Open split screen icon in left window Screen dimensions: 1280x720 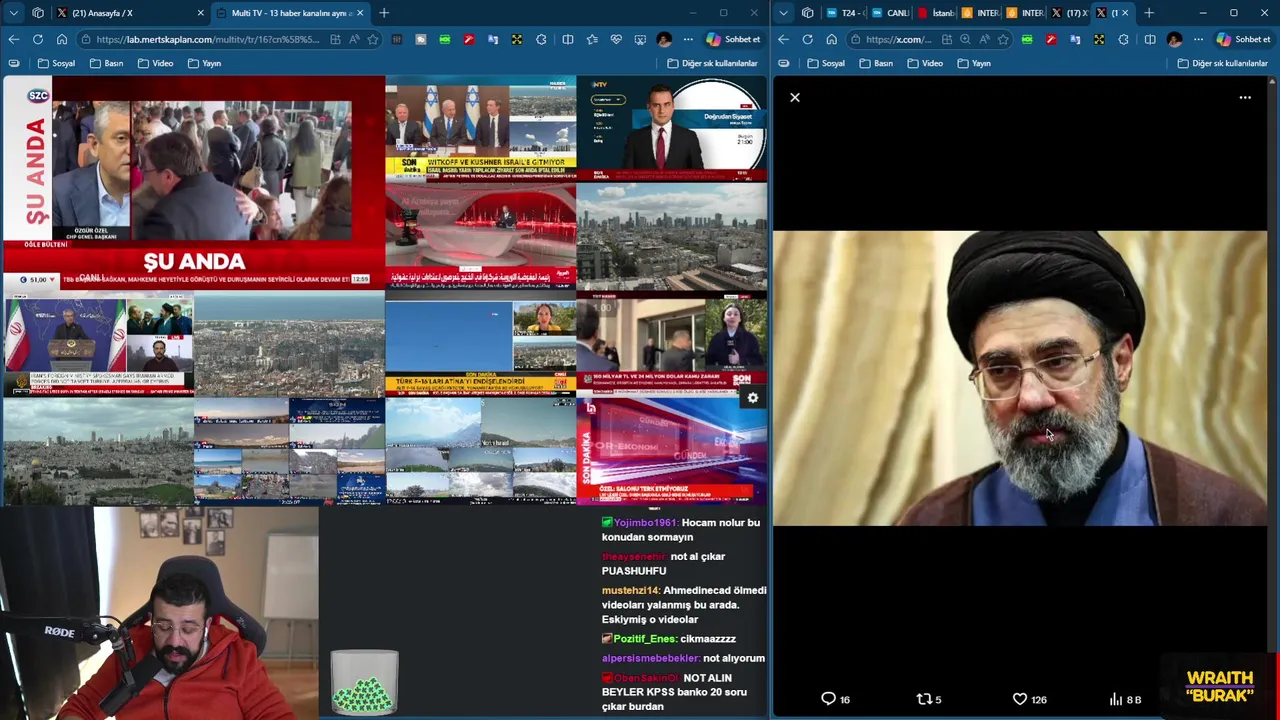(568, 39)
